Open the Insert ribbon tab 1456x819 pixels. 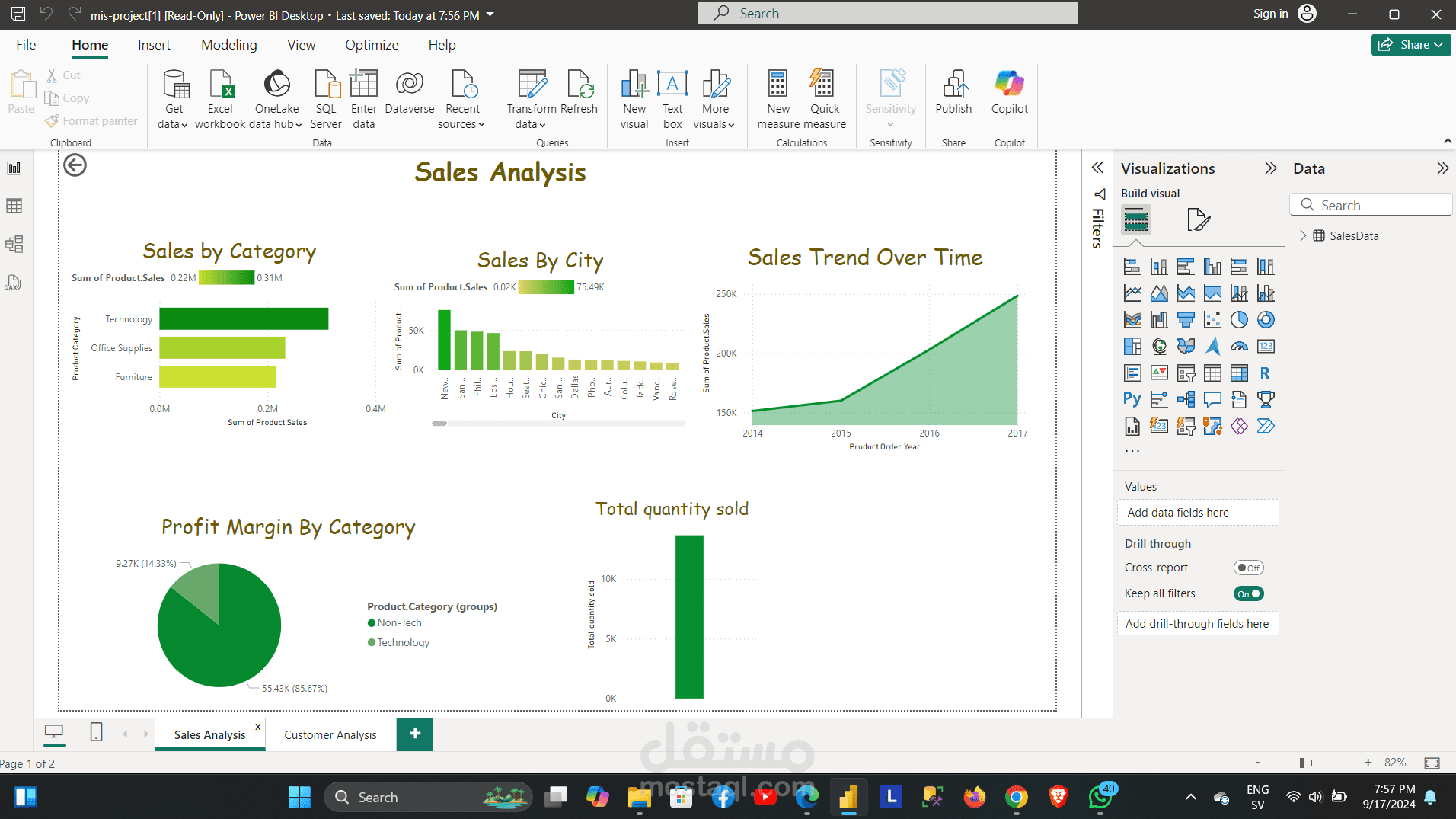tap(154, 45)
